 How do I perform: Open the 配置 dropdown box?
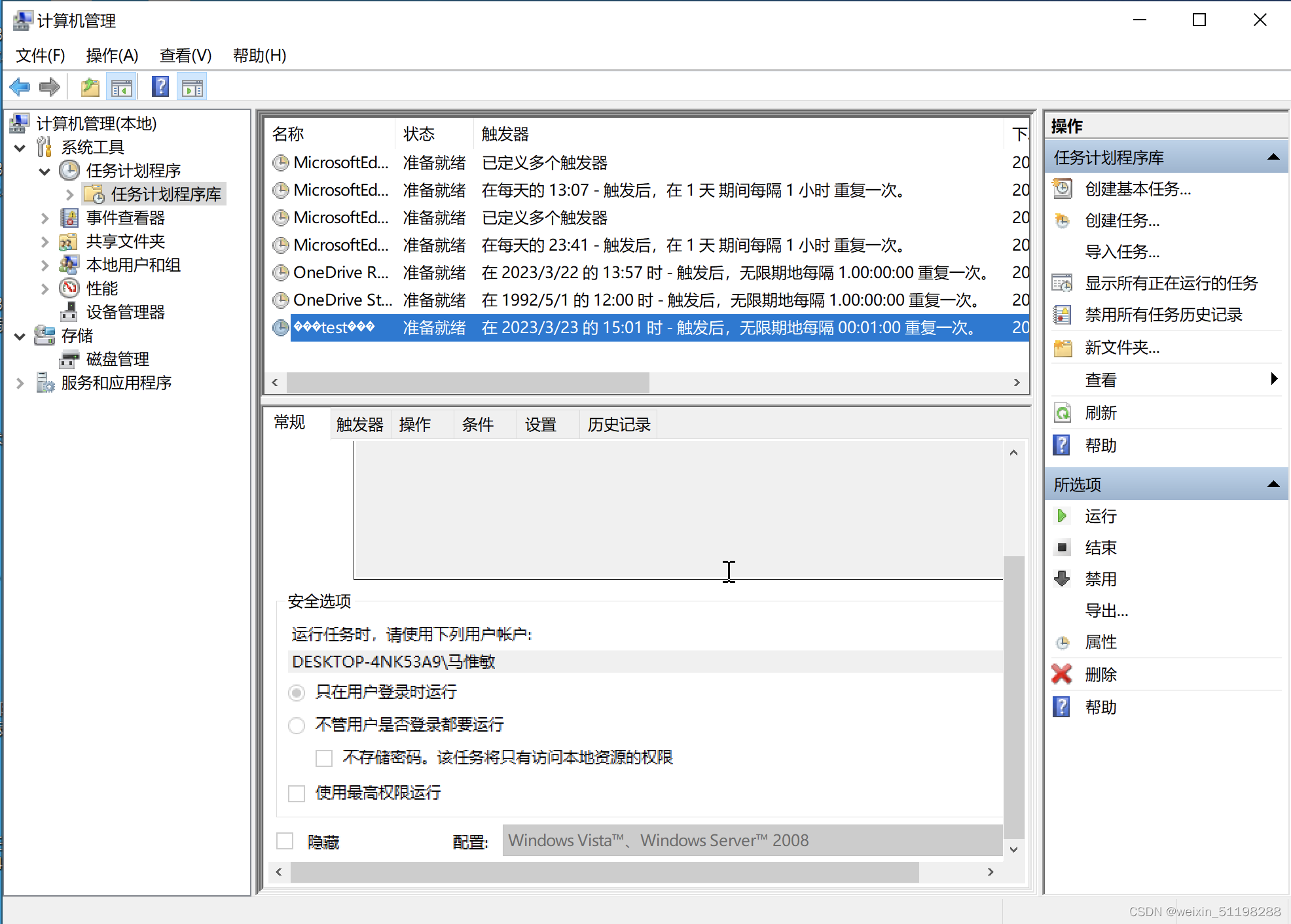753,840
